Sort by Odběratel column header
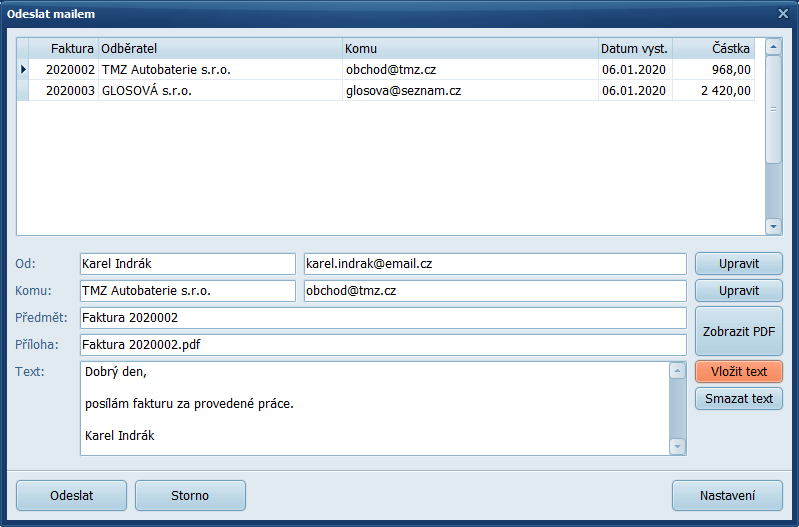 pyautogui.click(x=220, y=48)
